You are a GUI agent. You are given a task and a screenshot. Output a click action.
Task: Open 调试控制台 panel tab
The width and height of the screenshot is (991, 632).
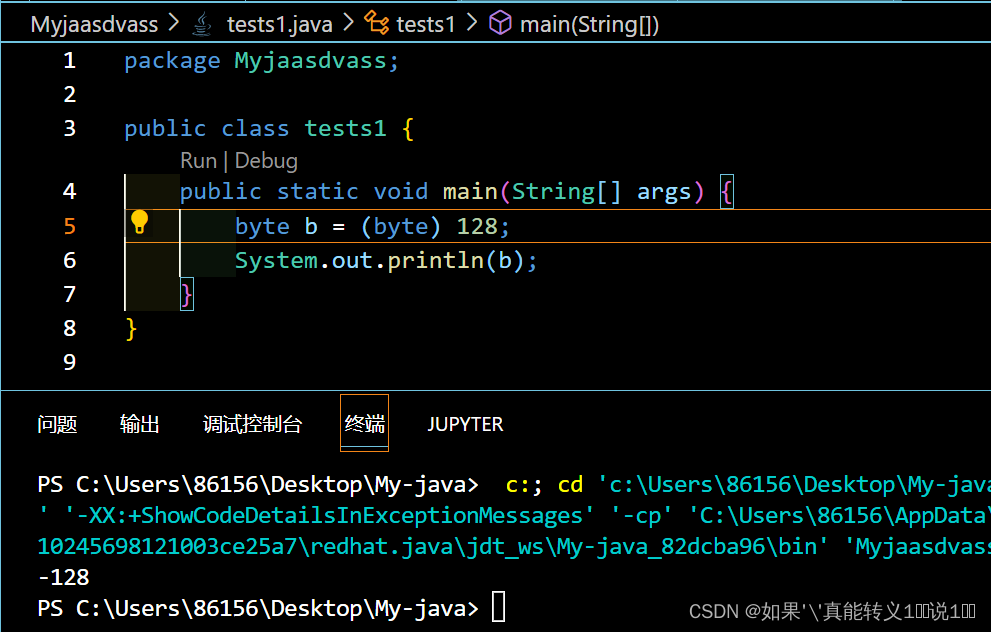(252, 424)
